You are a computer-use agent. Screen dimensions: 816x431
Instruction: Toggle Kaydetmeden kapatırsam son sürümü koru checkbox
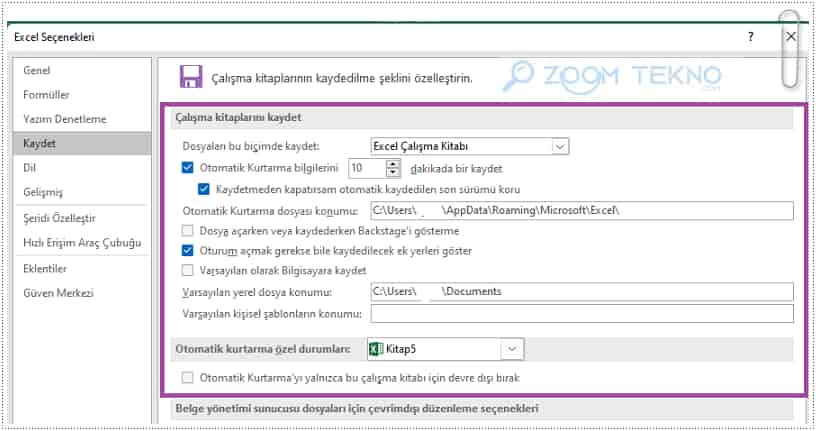(203, 189)
